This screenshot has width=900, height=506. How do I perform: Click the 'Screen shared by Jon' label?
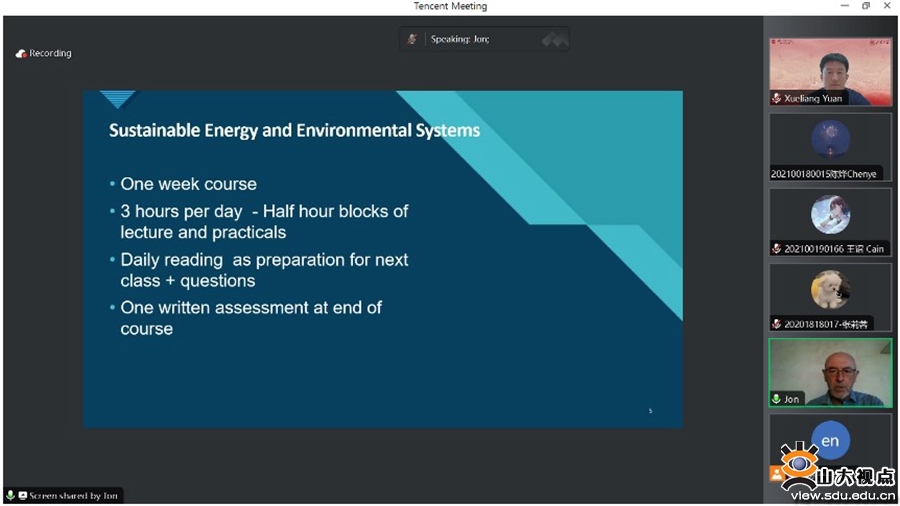73,496
